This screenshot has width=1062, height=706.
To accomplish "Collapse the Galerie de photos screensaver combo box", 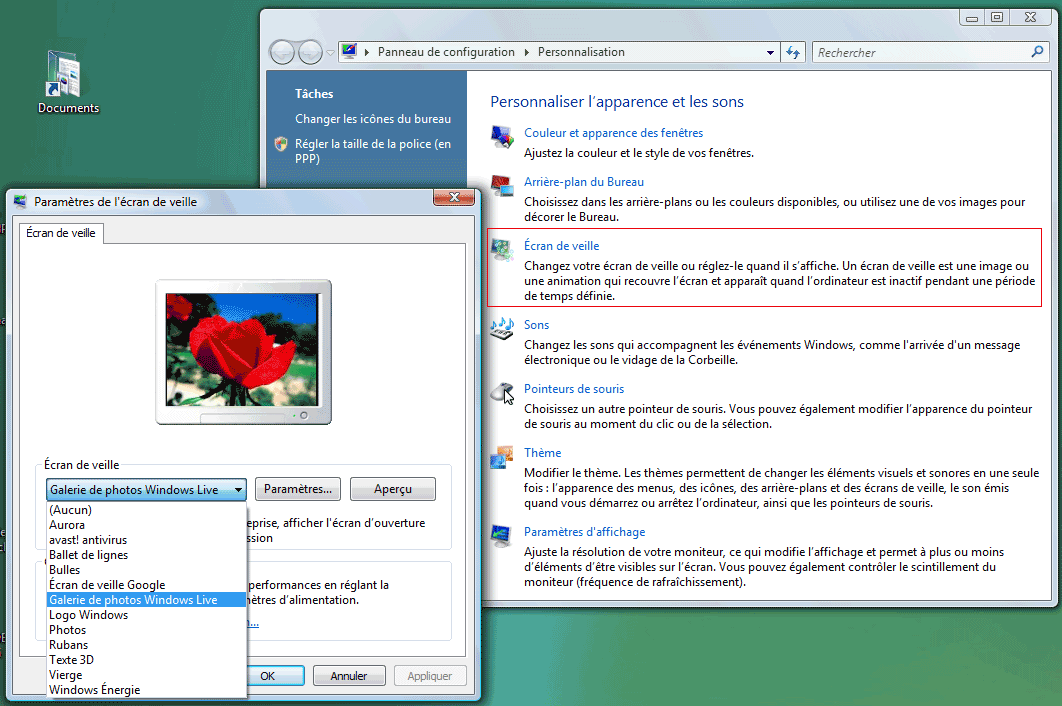I will click(238, 490).
